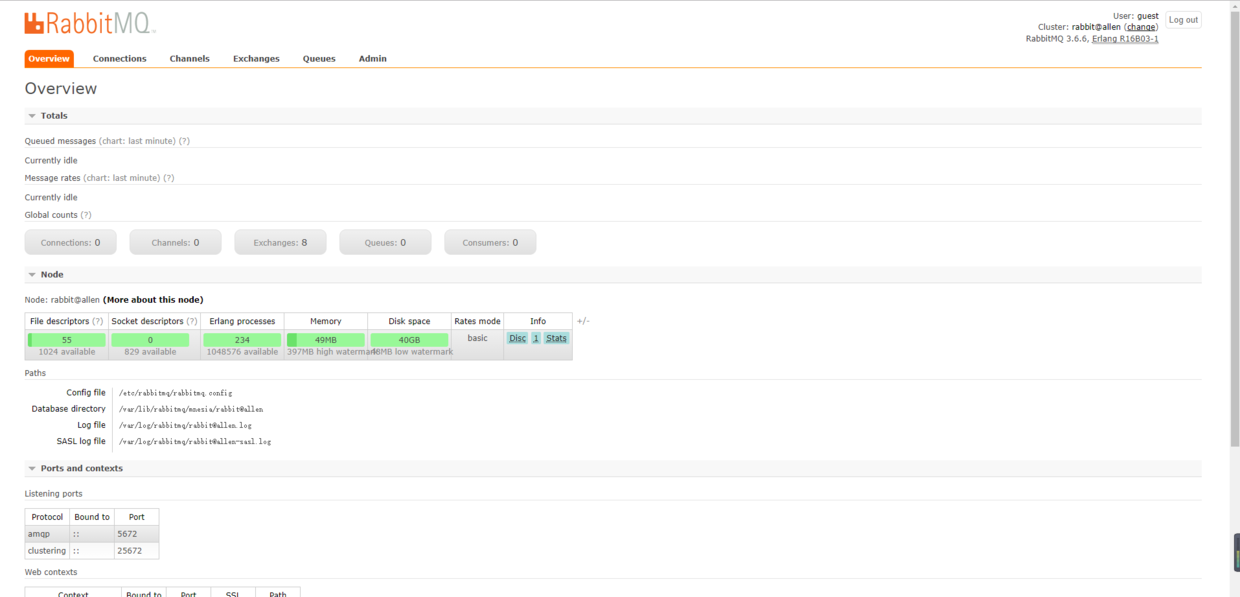Open the Queues tab
This screenshot has width=1240, height=597.
tap(319, 59)
